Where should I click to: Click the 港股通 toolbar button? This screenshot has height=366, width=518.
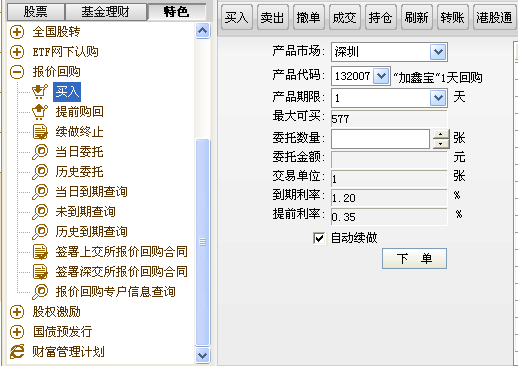(x=494, y=17)
